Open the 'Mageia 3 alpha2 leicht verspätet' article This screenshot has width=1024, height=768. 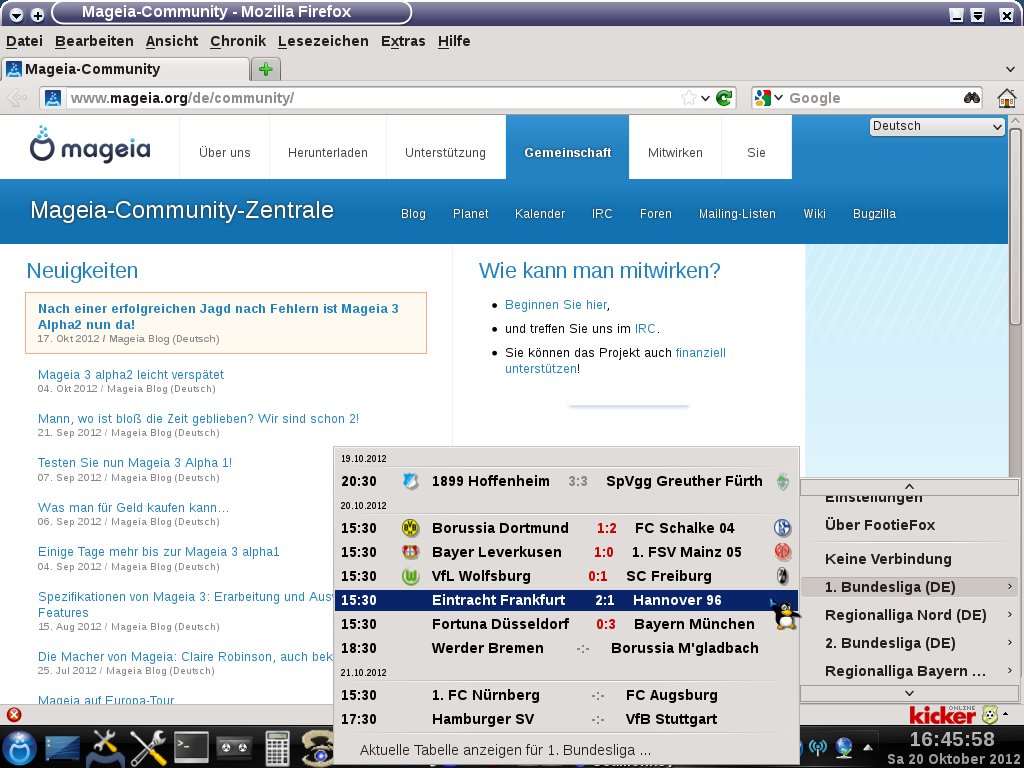tap(131, 375)
